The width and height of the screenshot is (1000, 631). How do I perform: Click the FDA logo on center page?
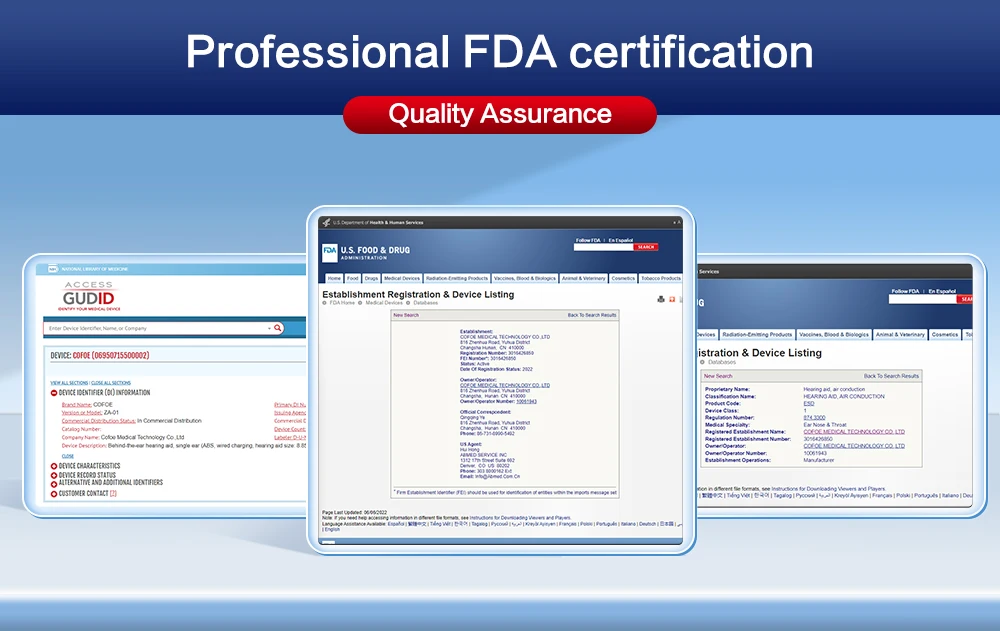tap(329, 251)
